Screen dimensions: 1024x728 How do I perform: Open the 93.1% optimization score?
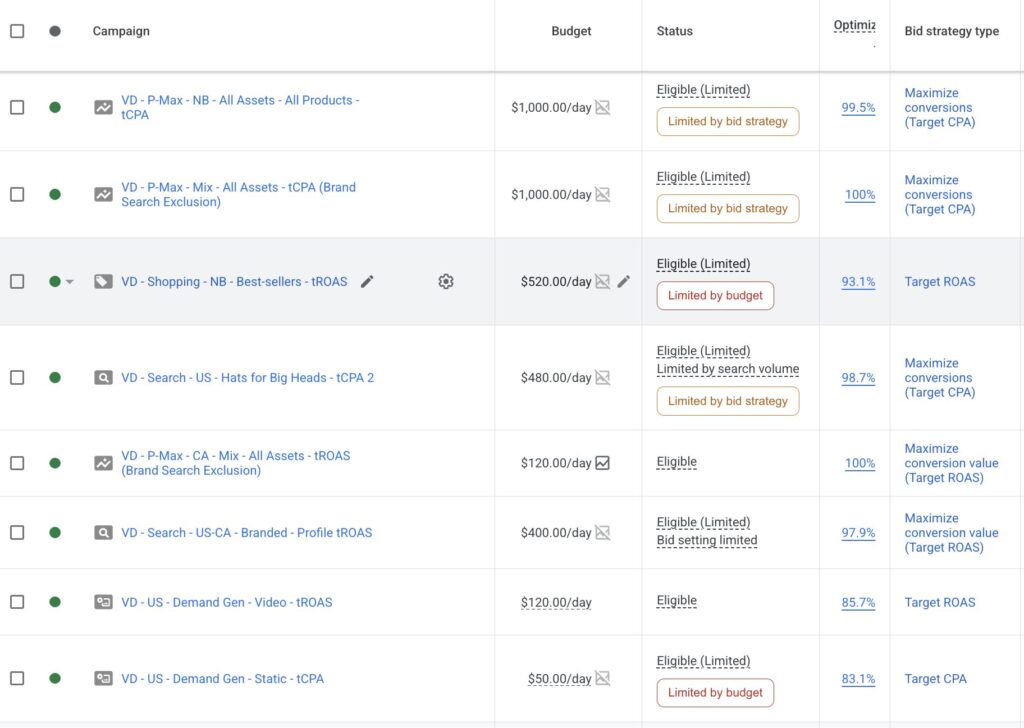pos(858,282)
